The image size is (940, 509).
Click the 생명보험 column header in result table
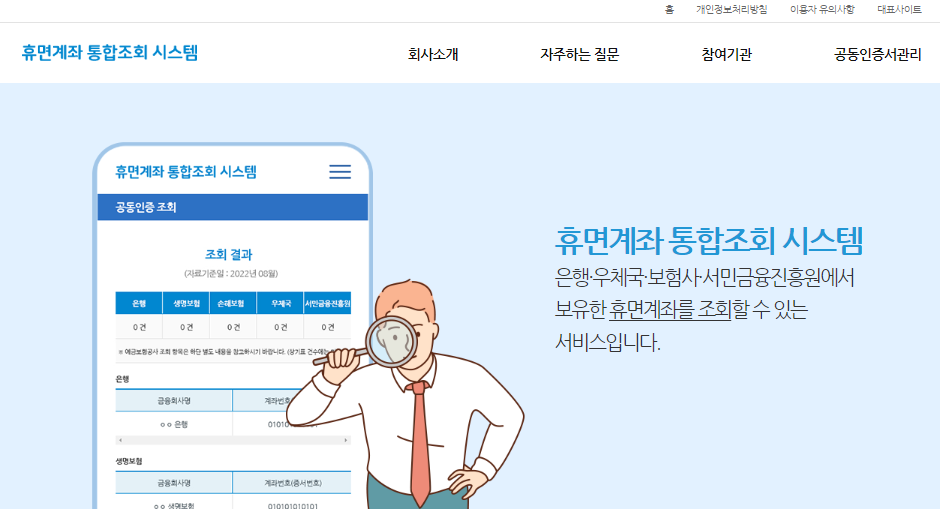[186, 303]
